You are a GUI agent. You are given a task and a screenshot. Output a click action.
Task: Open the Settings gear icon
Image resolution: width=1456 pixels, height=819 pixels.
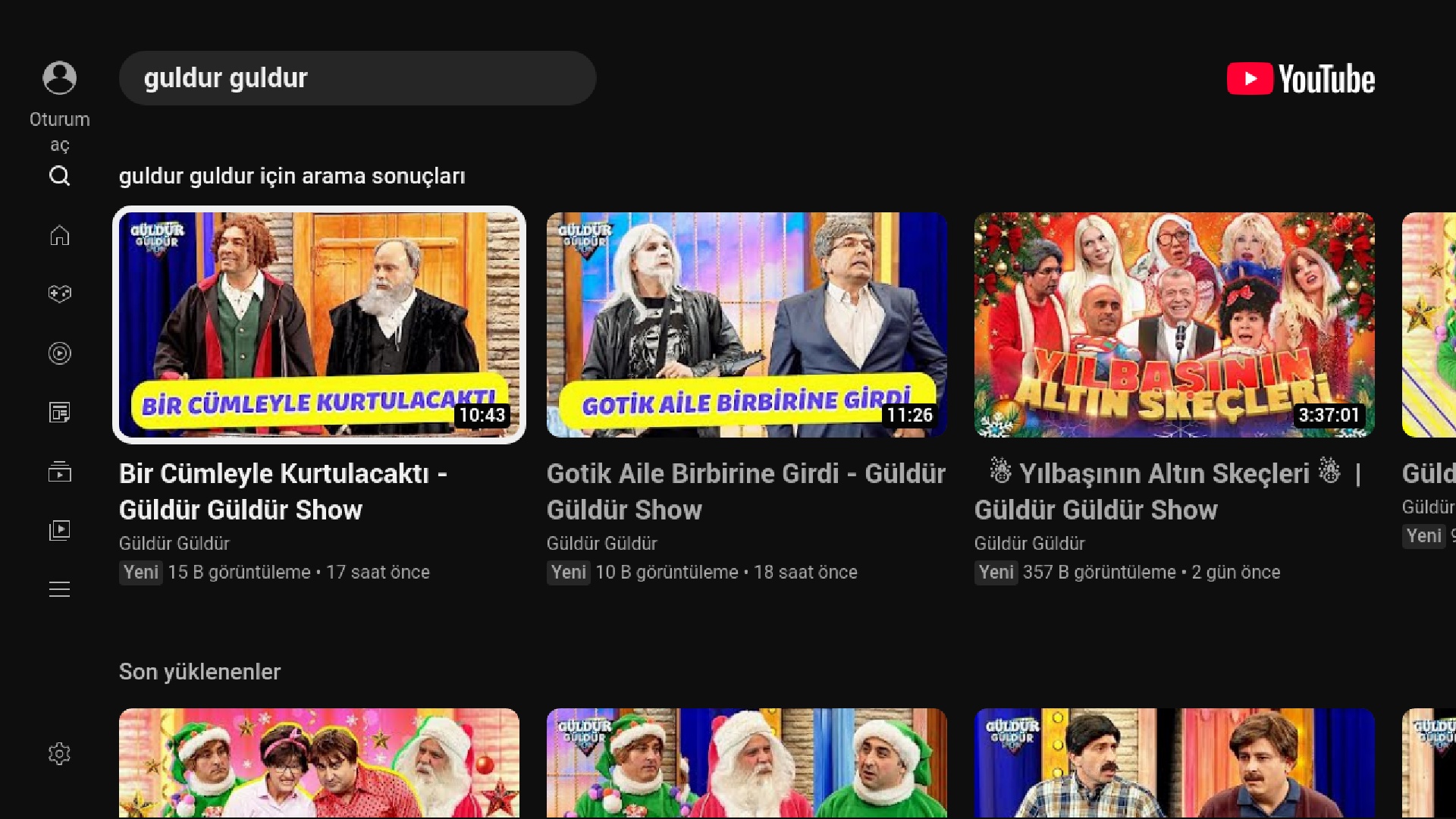59,754
